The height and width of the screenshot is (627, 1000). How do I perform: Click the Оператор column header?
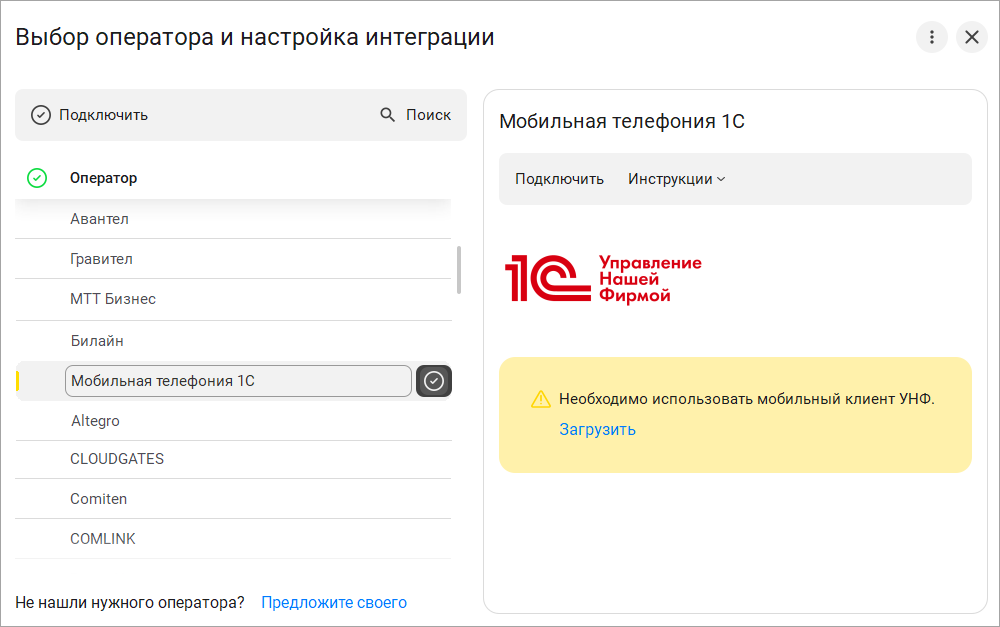pyautogui.click(x=103, y=178)
